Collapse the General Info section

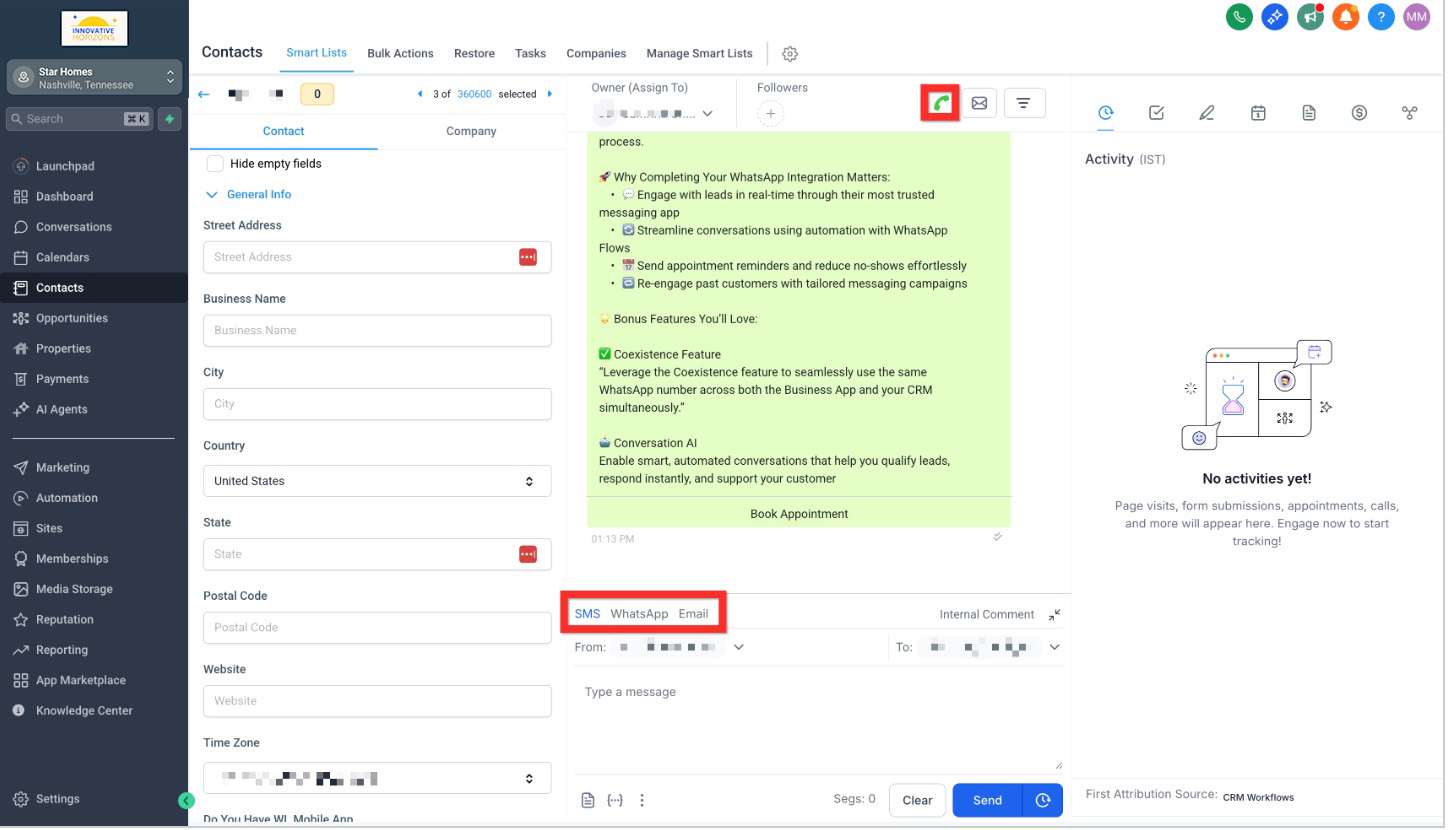point(249,195)
